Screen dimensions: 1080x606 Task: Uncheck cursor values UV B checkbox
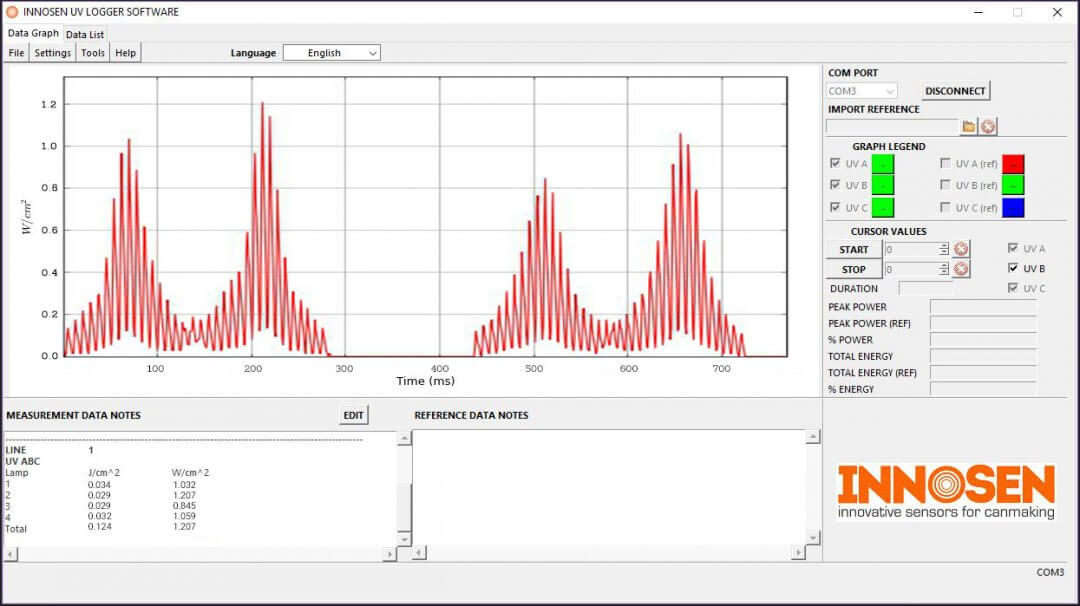[x=1012, y=268]
